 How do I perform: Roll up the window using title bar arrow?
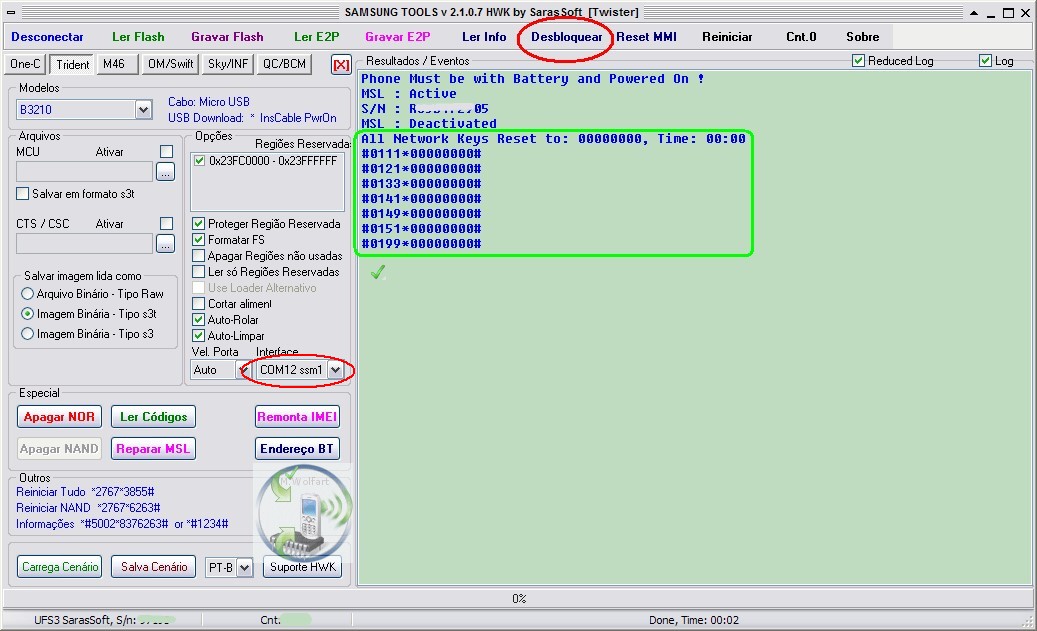click(974, 13)
